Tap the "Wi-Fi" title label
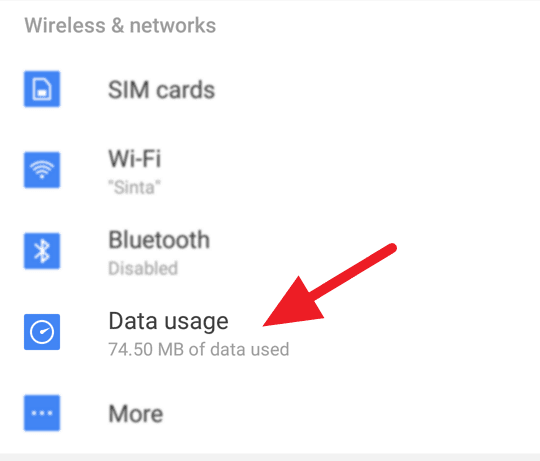 coord(135,158)
